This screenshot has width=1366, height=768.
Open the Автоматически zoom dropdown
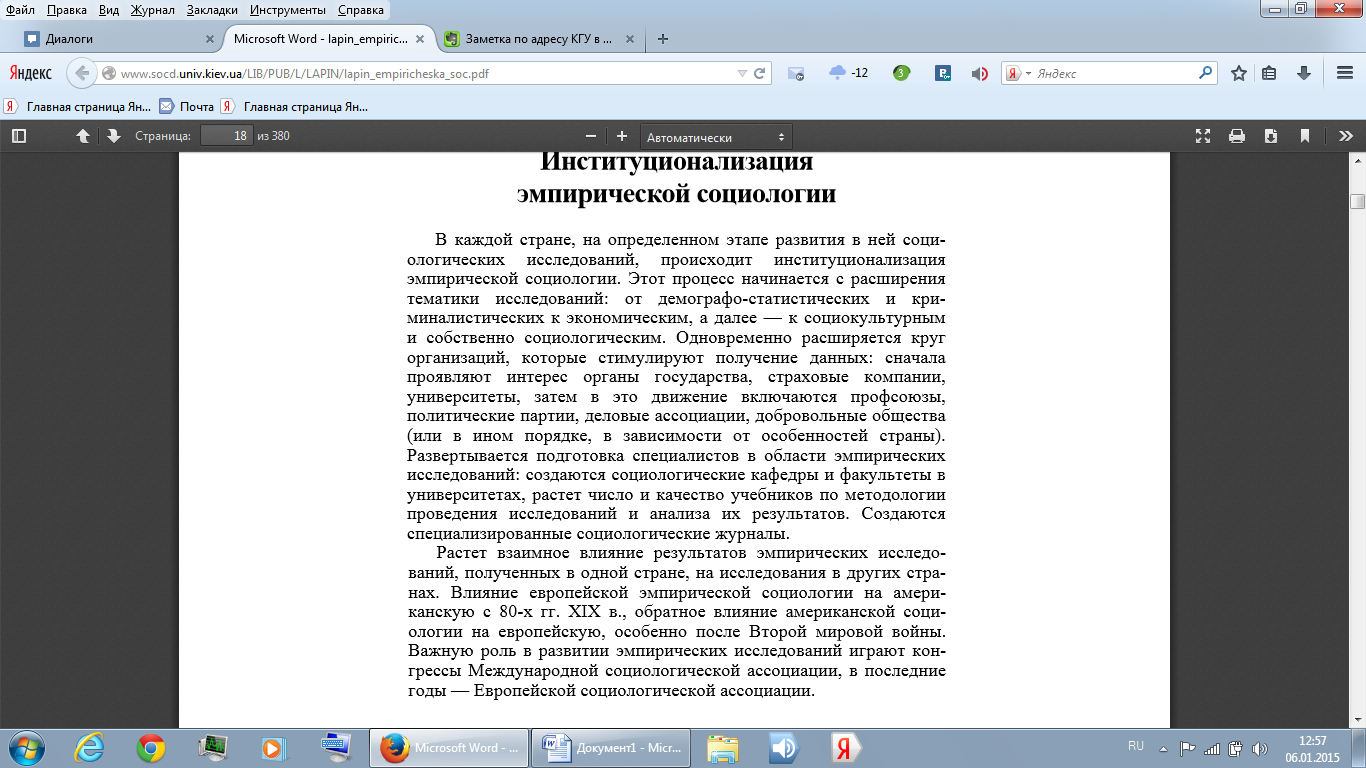click(716, 137)
